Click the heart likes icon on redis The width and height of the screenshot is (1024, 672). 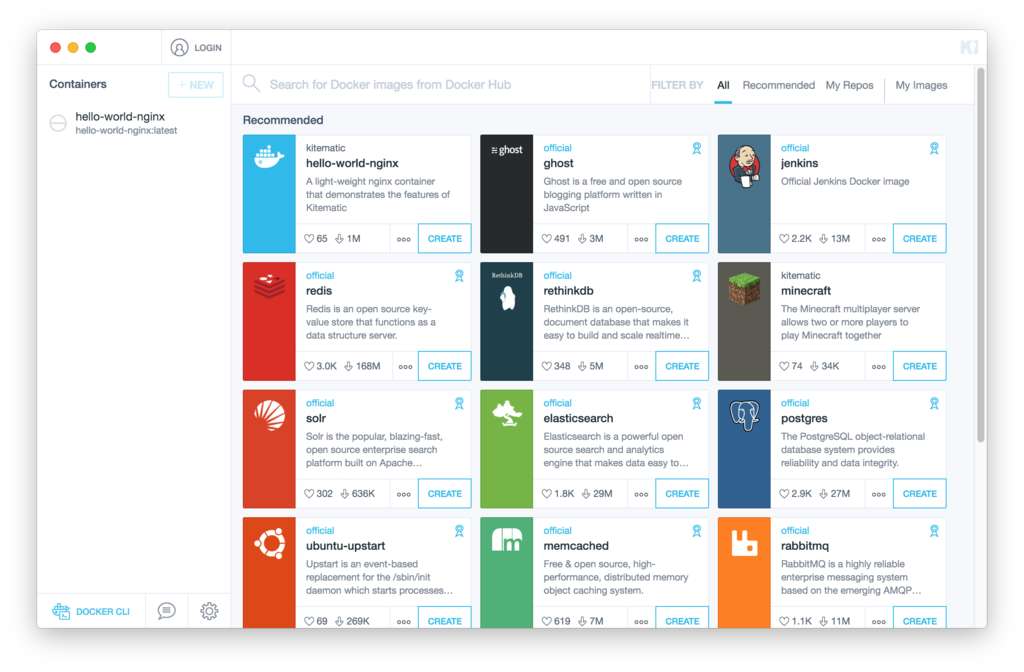(309, 366)
